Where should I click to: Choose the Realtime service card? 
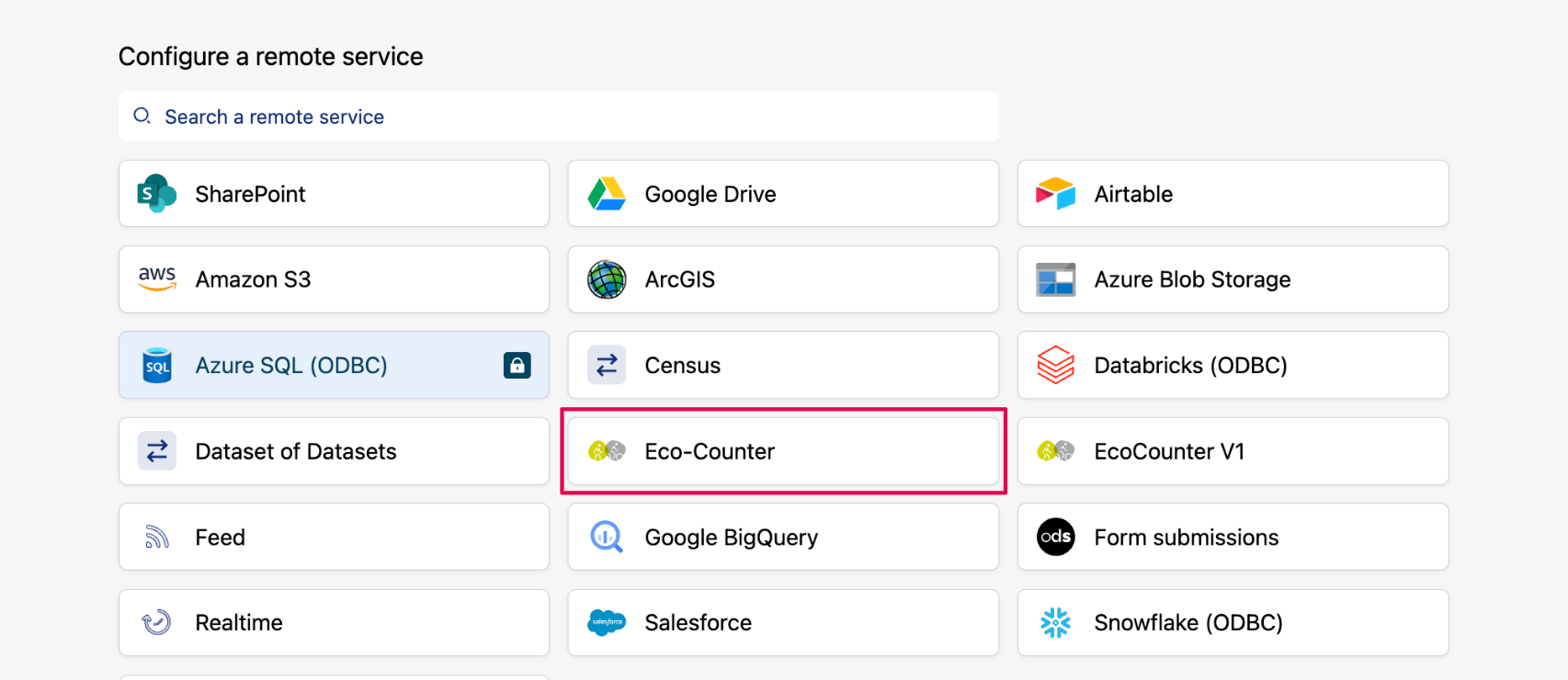[334, 622]
